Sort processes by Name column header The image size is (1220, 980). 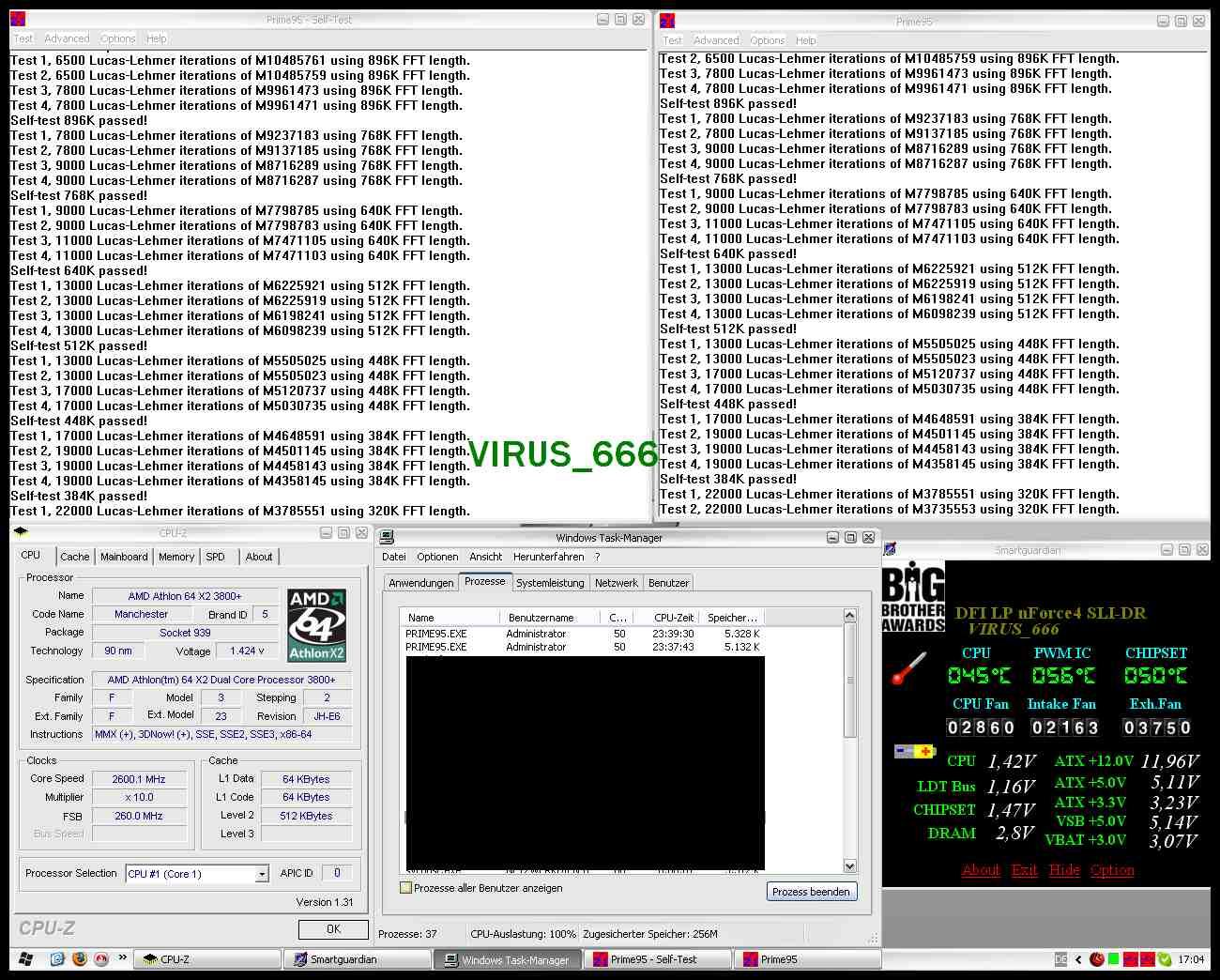click(x=450, y=617)
